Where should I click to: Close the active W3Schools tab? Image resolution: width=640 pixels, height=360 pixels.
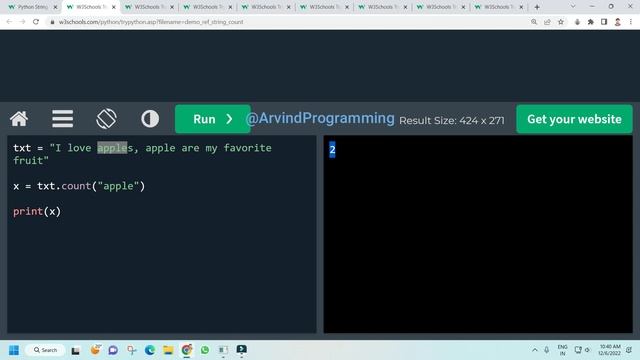click(x=114, y=7)
